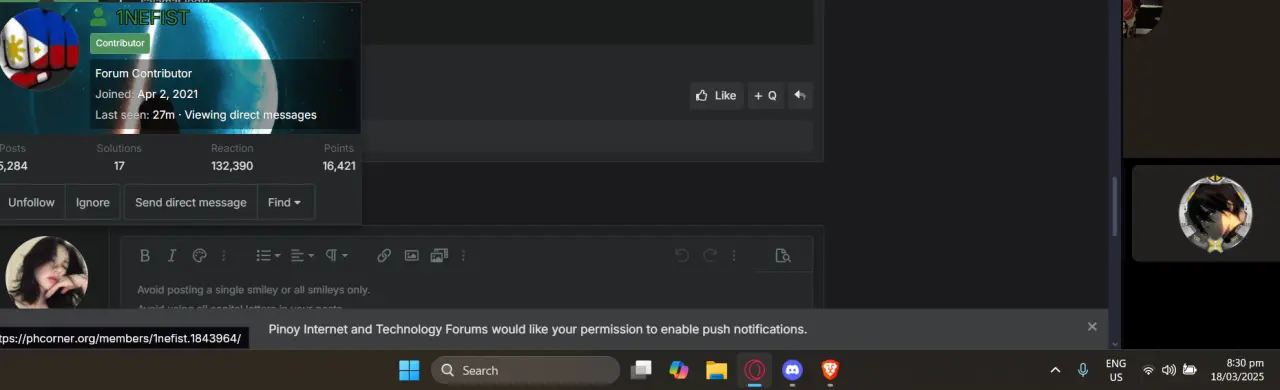Open the Viewing direct messages link

tap(251, 115)
